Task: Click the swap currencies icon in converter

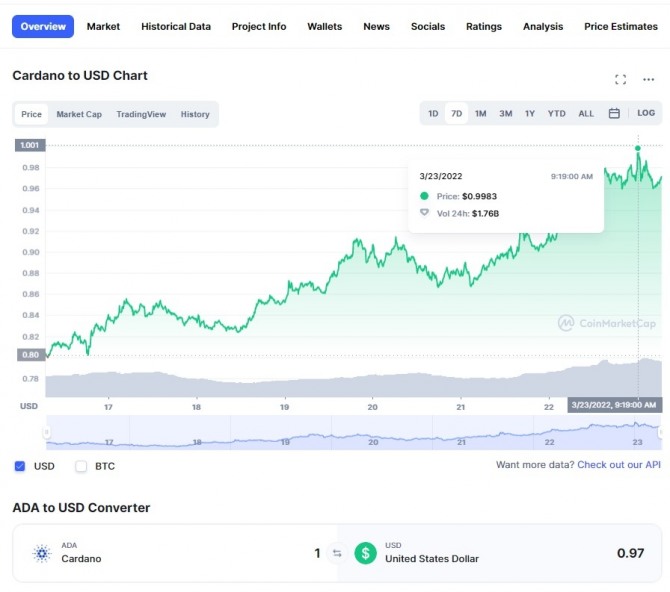Action: coord(337,553)
